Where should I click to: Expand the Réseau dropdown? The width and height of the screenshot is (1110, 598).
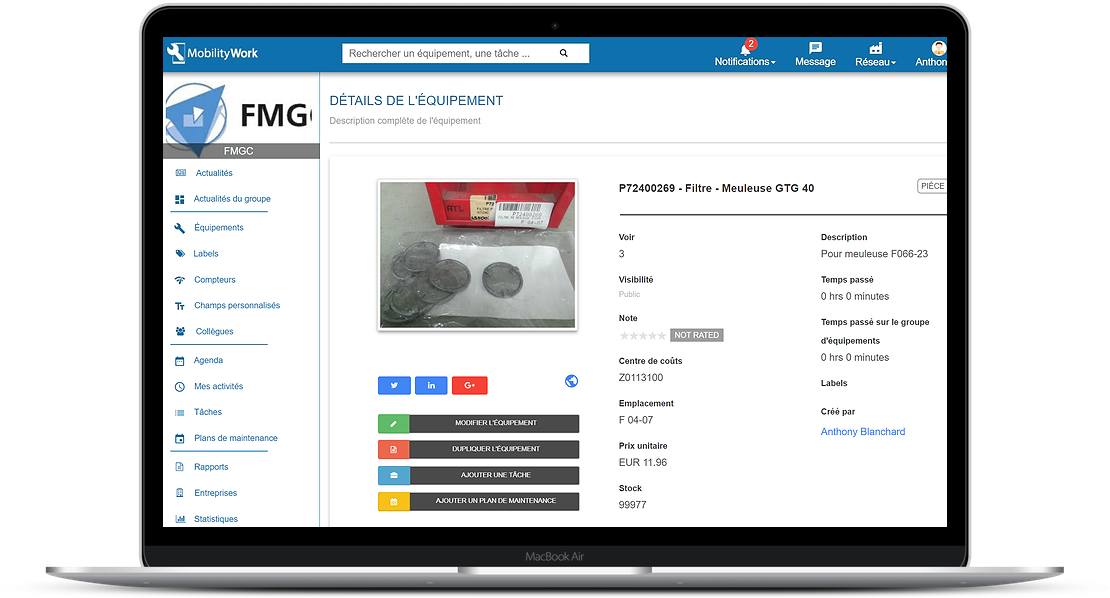[876, 54]
